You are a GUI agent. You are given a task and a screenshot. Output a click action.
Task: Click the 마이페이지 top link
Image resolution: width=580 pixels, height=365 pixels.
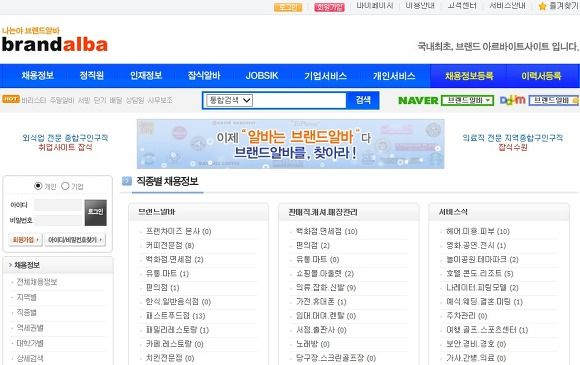pos(374,6)
